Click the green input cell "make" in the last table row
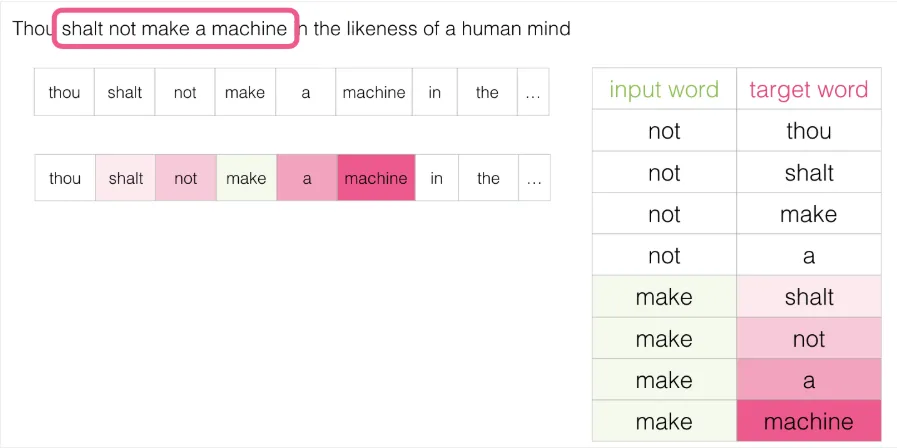 pyautogui.click(x=664, y=422)
